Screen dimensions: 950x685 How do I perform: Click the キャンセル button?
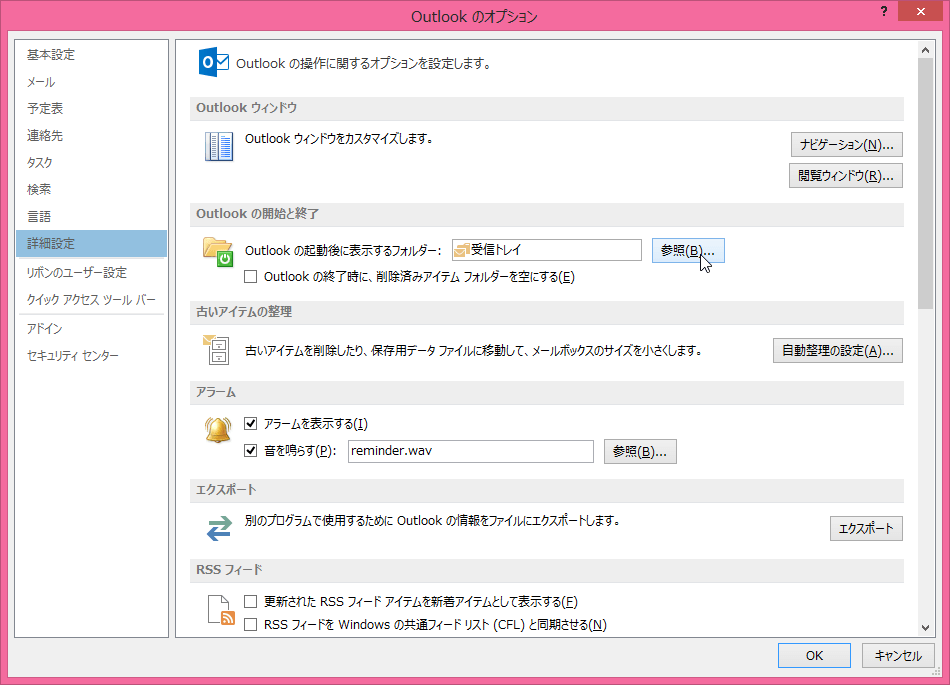point(899,655)
